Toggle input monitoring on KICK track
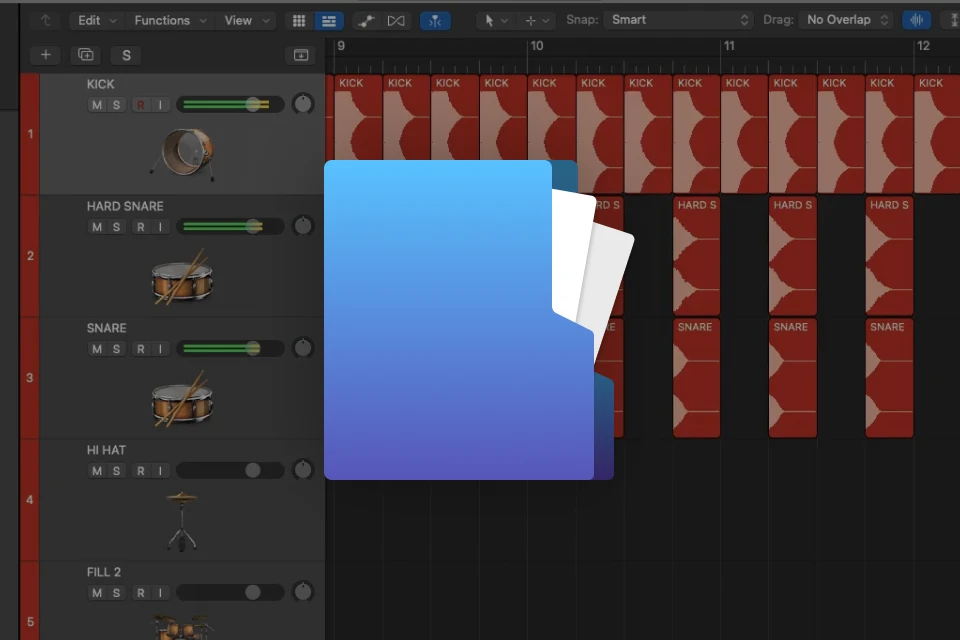Image resolution: width=960 pixels, height=640 pixels. click(x=160, y=105)
